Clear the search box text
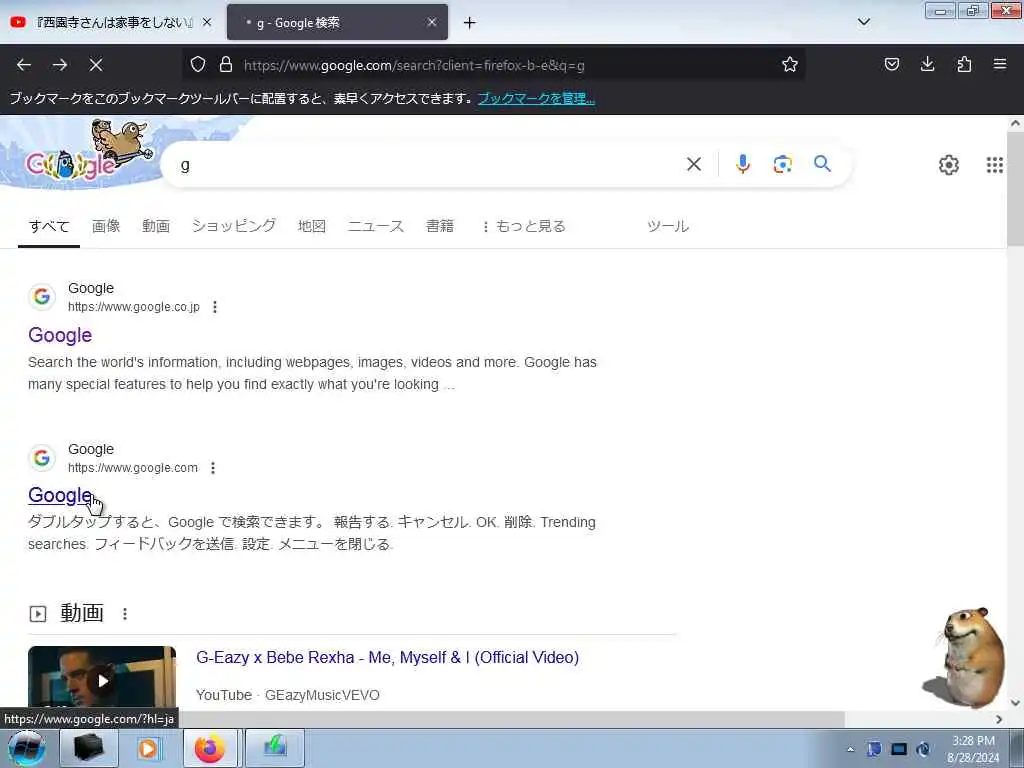1024x768 pixels. [x=694, y=164]
